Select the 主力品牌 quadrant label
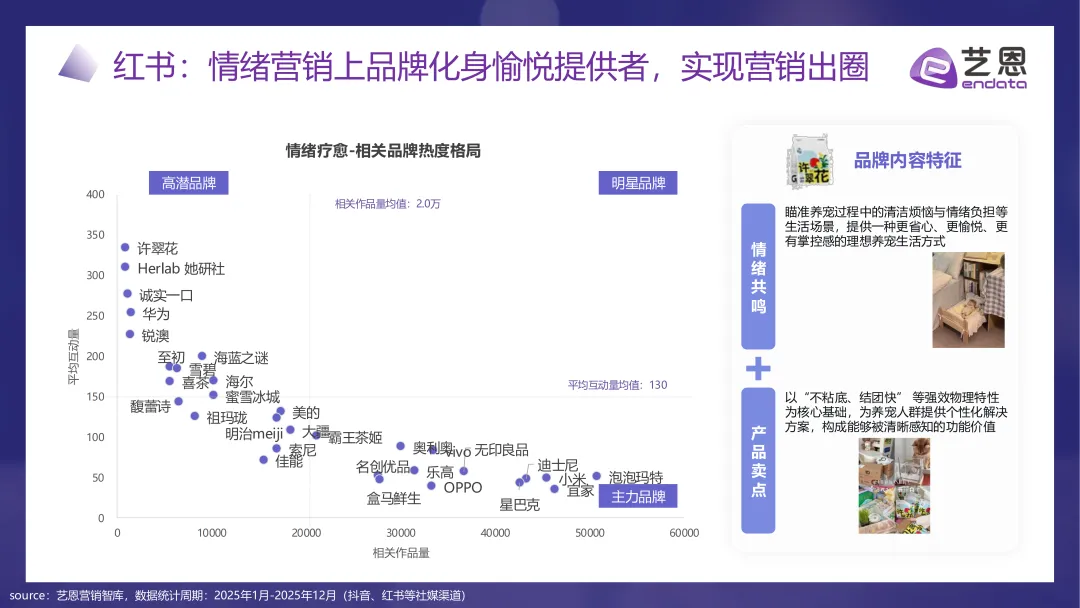 point(638,496)
